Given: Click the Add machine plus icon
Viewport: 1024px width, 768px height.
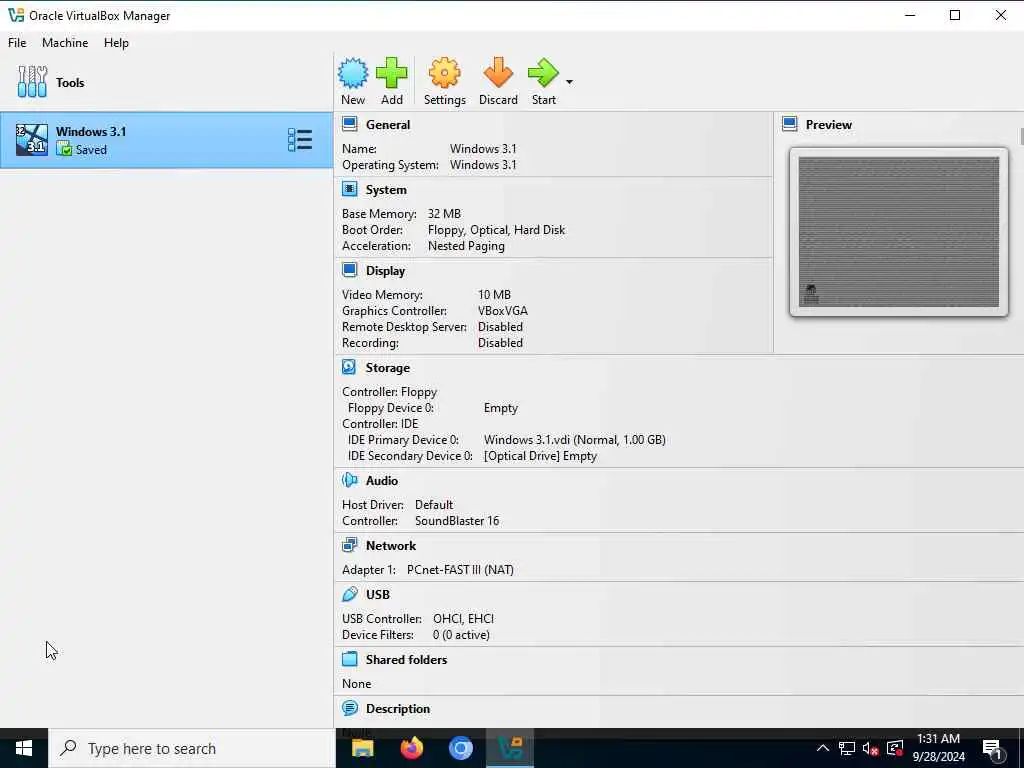Looking at the screenshot, I should point(392,73).
